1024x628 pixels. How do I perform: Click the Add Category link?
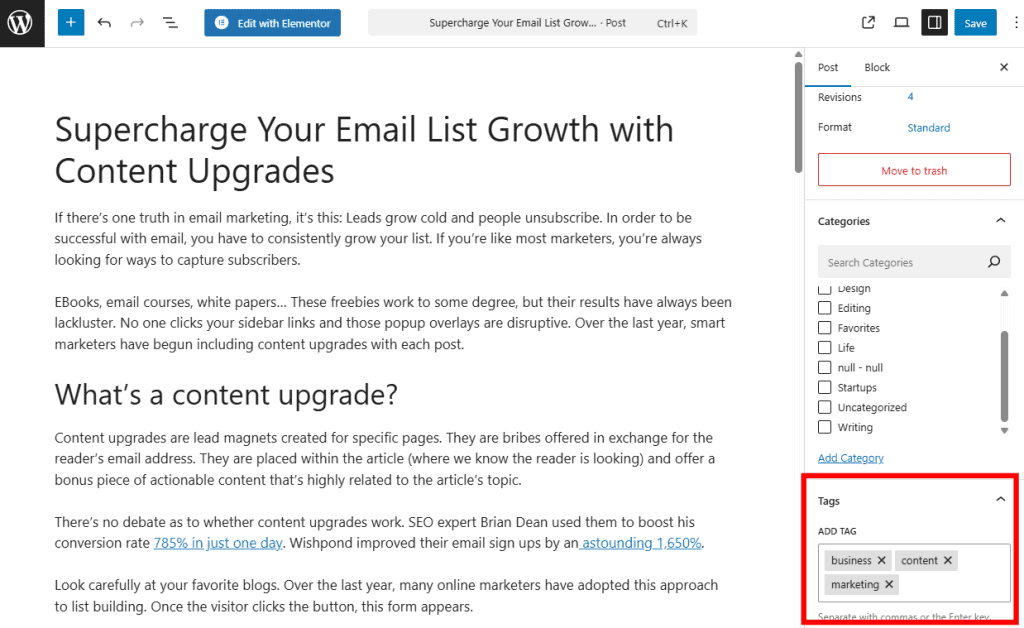coord(850,458)
